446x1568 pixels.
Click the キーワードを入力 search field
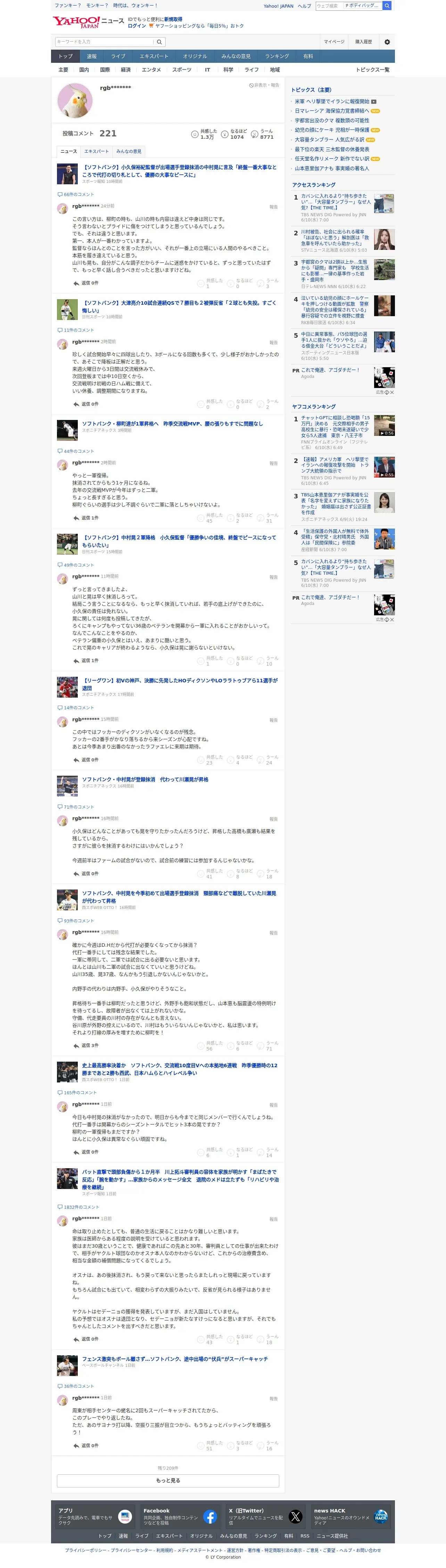[x=104, y=42]
